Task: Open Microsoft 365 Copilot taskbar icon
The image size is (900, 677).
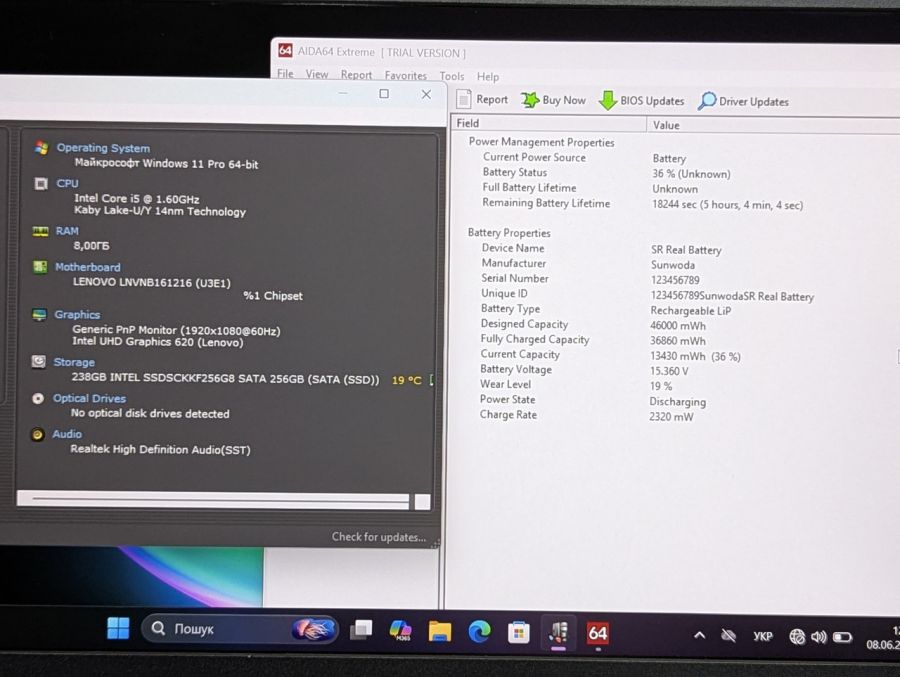Action: click(400, 630)
